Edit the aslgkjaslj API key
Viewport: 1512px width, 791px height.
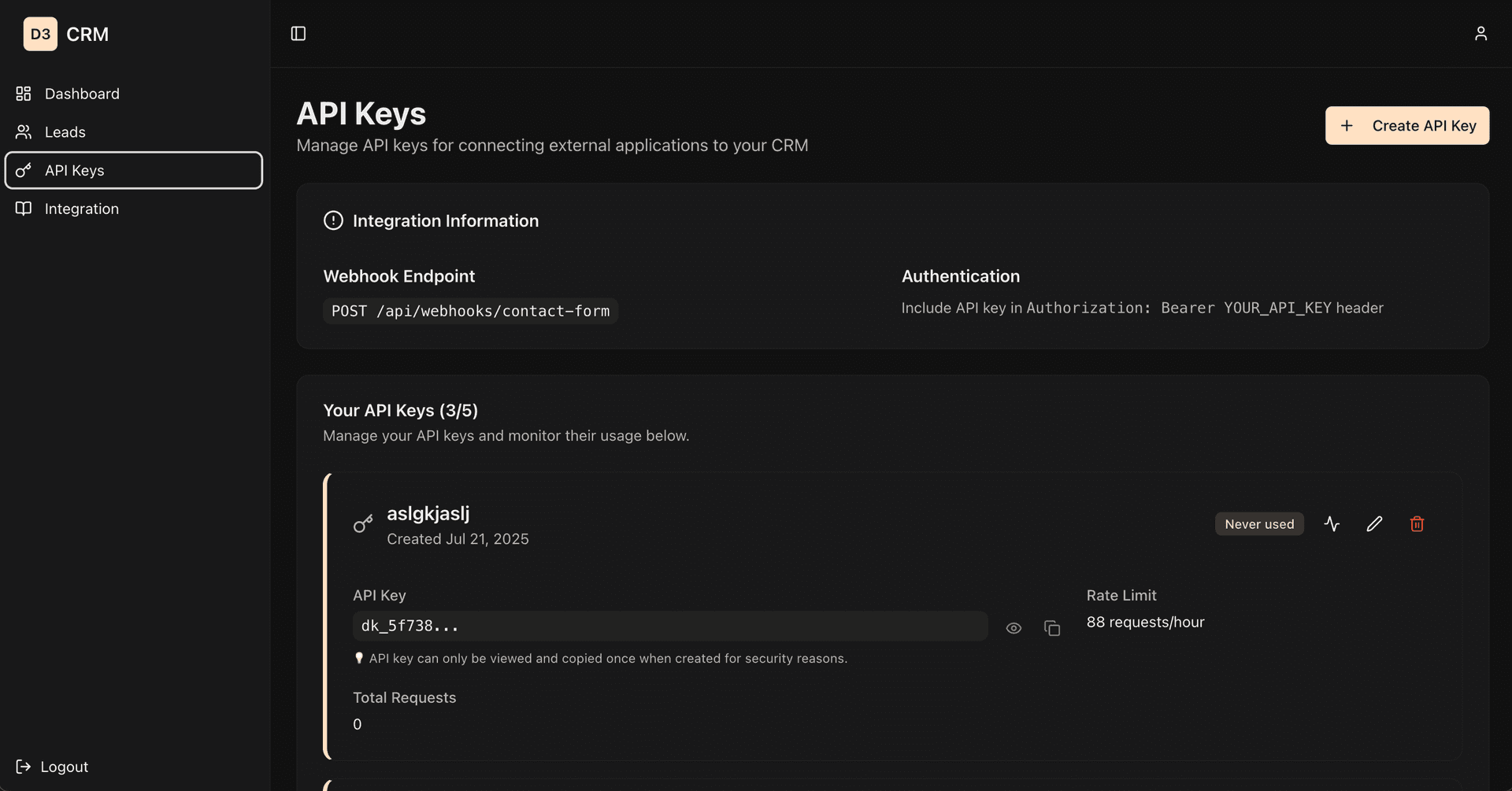coord(1374,524)
